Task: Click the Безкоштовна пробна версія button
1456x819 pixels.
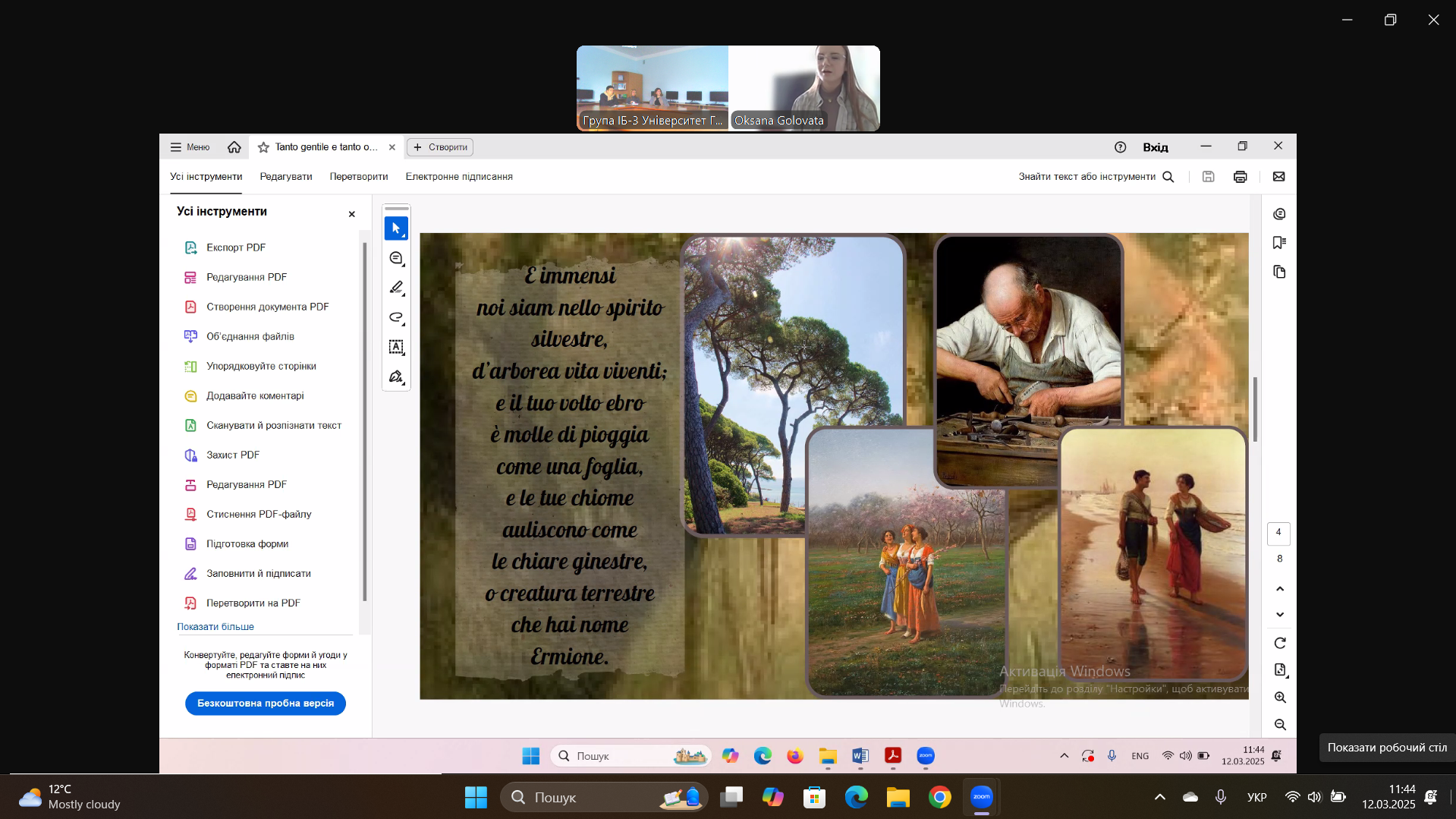Action: (266, 704)
